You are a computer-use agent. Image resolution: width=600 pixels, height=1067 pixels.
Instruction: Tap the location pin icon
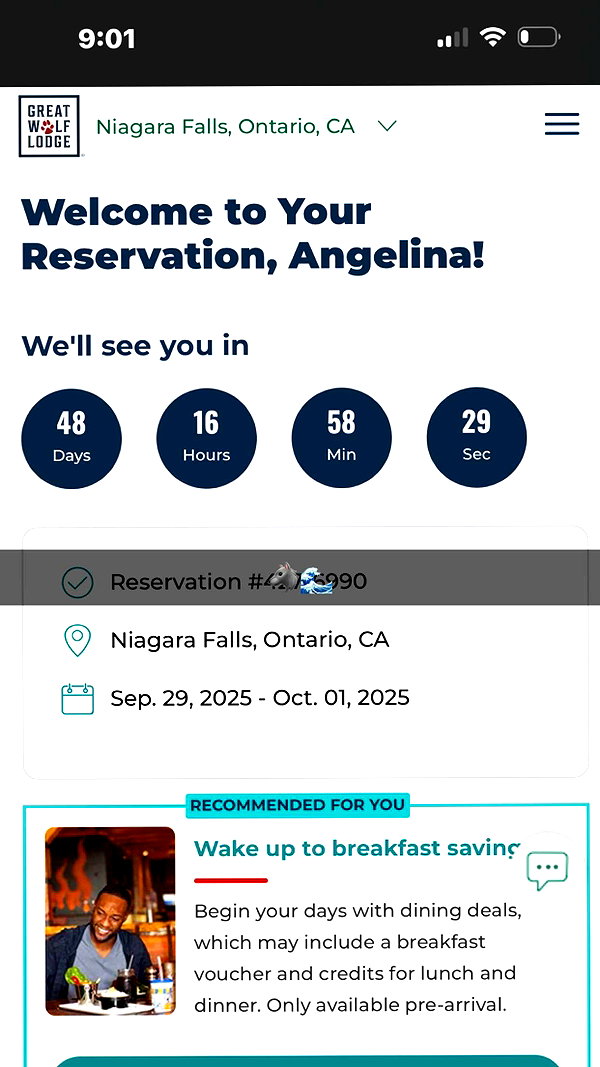click(78, 640)
